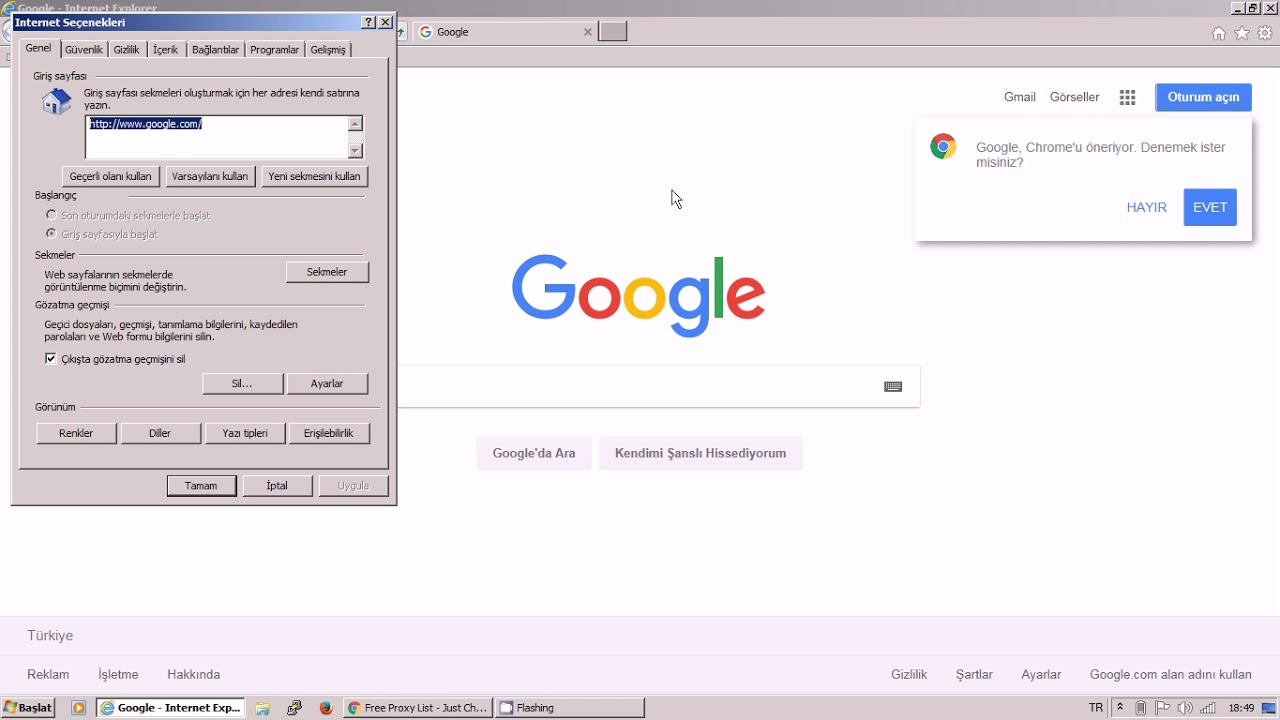This screenshot has width=1280, height=720.
Task: Decline Chrome suggestion with HAYIR
Action: (x=1147, y=208)
